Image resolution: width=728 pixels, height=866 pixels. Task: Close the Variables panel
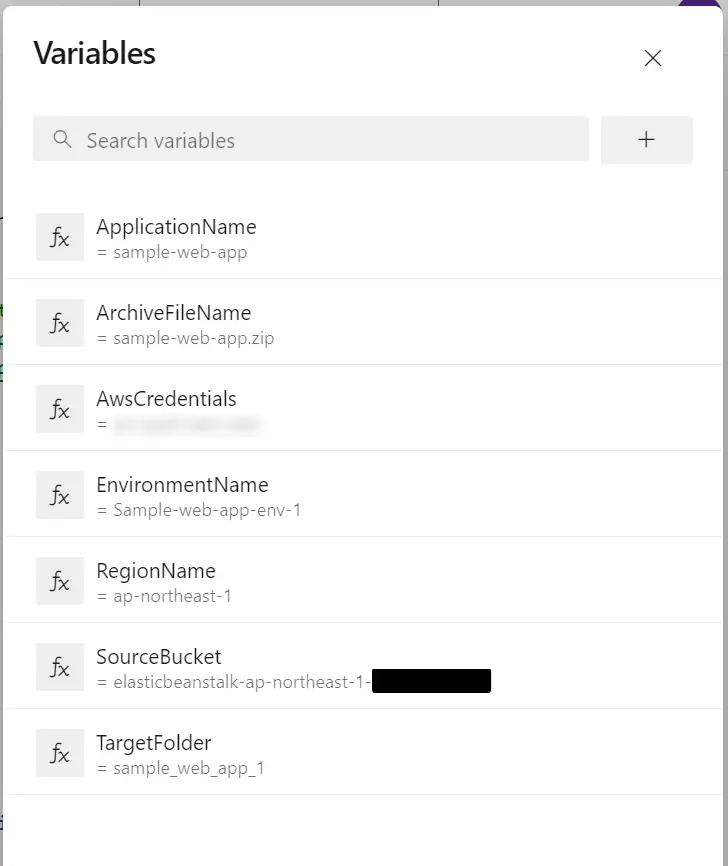(x=653, y=58)
